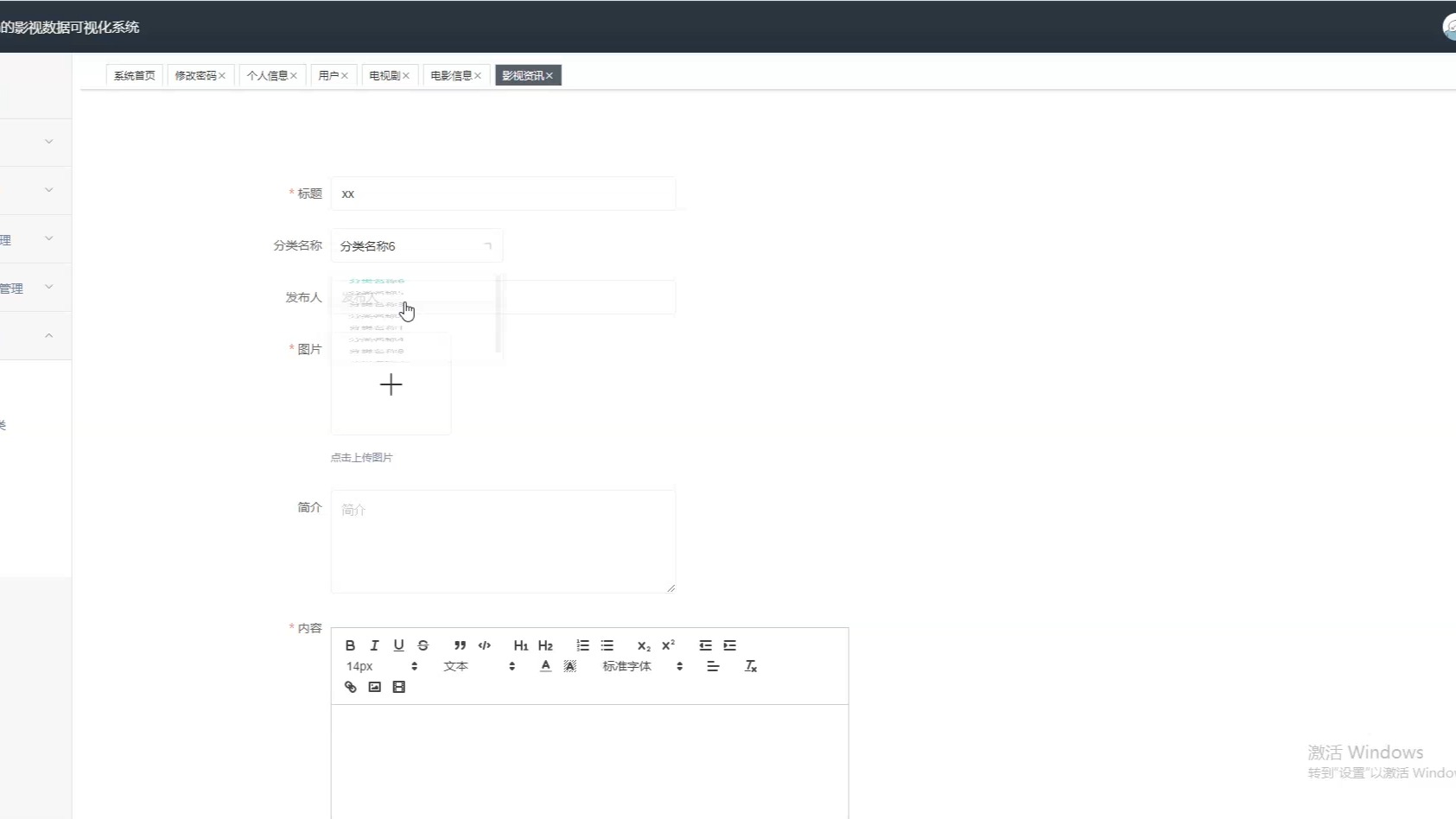Create a bulleted list

tap(607, 645)
